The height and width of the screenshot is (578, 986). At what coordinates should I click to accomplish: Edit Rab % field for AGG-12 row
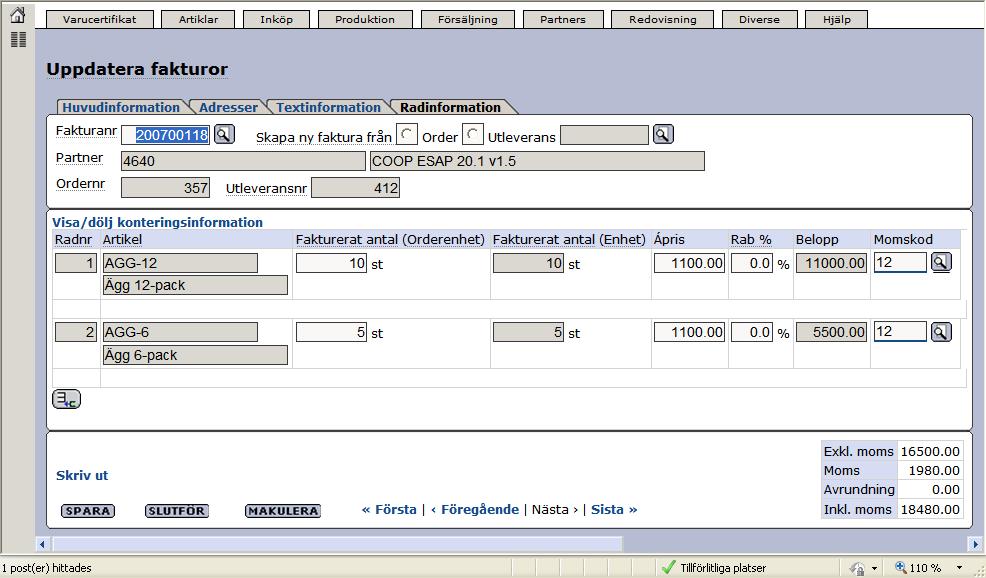[x=751, y=263]
